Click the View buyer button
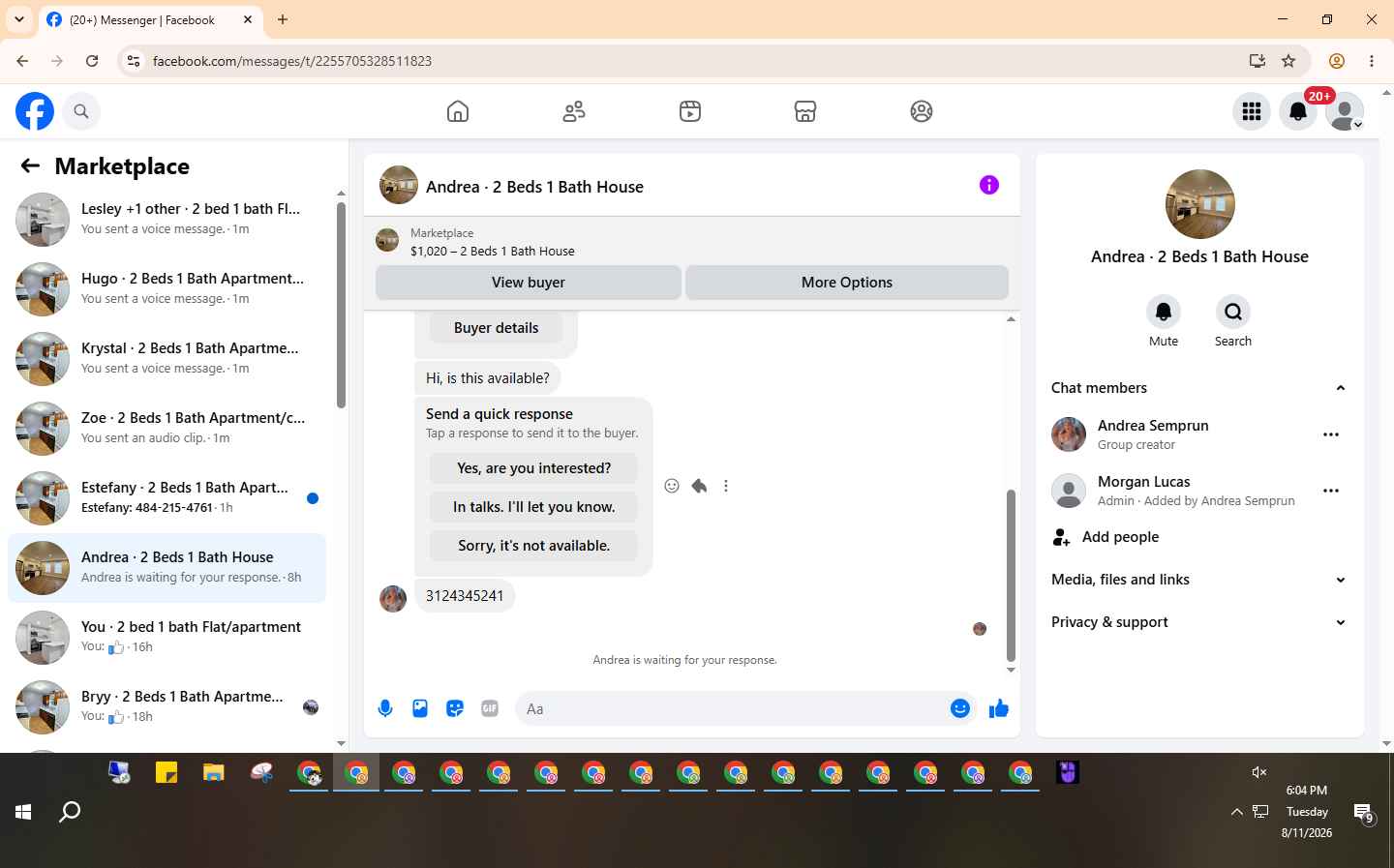The image size is (1394, 868). [x=529, y=283]
